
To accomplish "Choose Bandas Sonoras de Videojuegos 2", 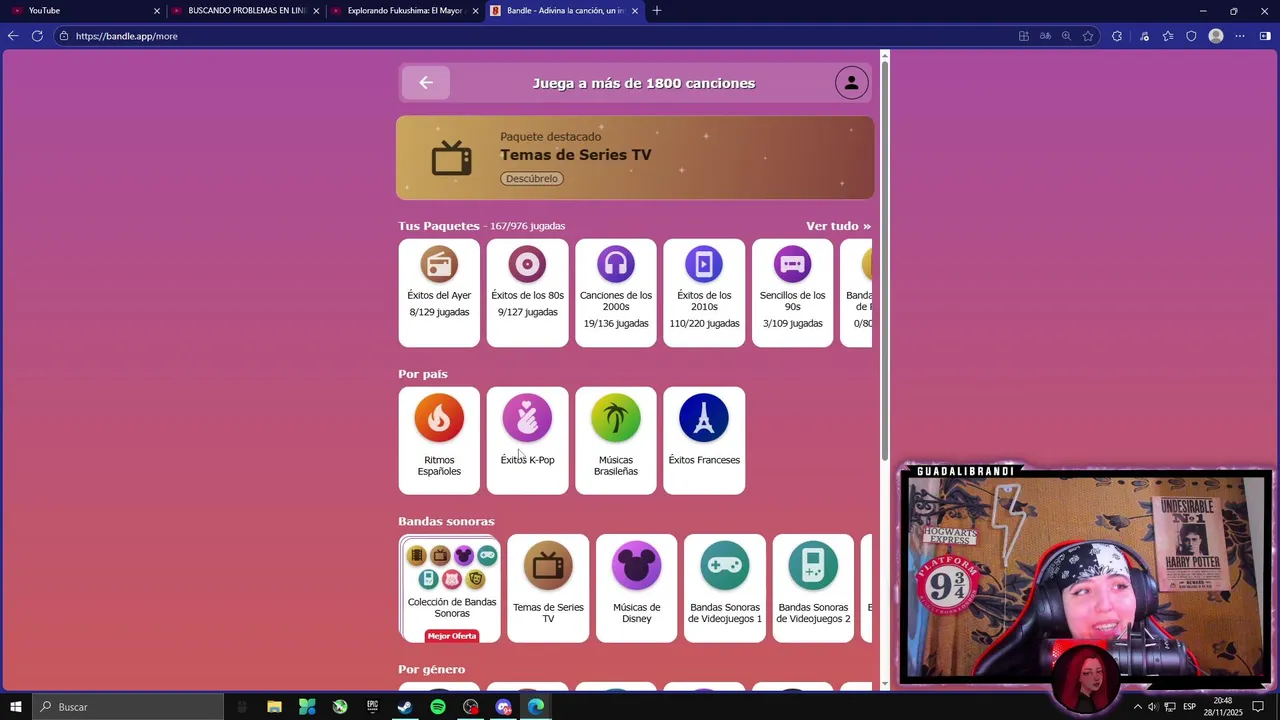I will [813, 588].
